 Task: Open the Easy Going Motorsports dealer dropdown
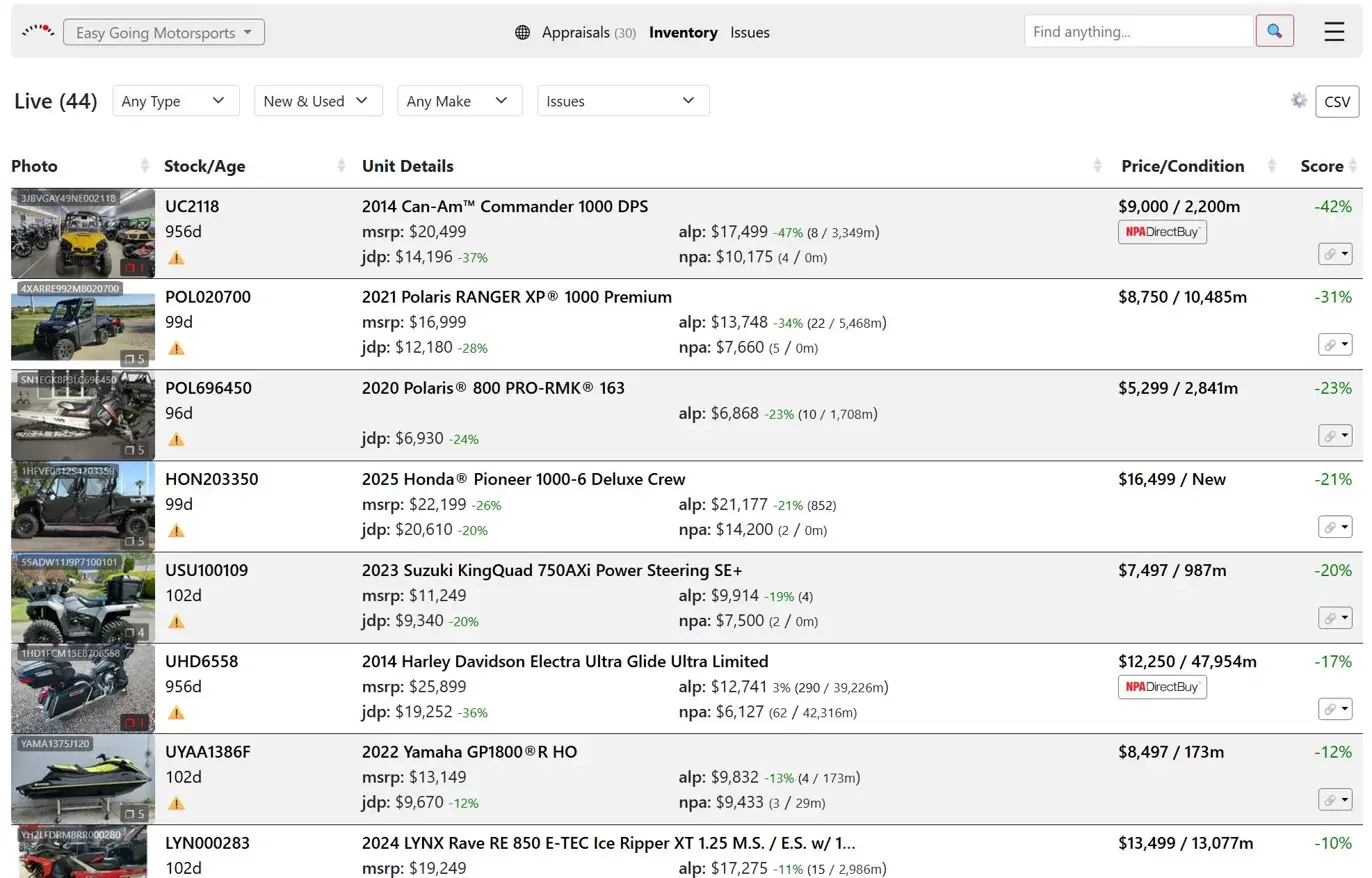pyautogui.click(x=164, y=32)
